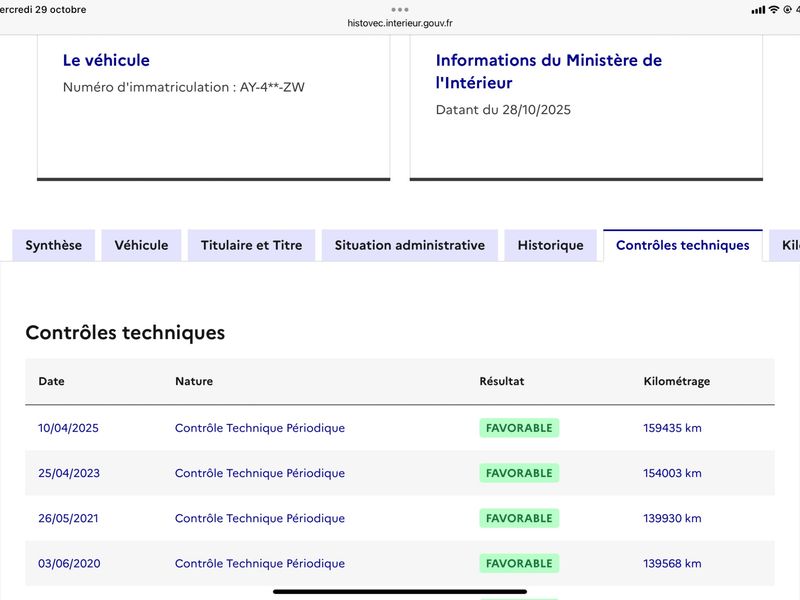Click the mileage value 139568 km

(x=672, y=563)
